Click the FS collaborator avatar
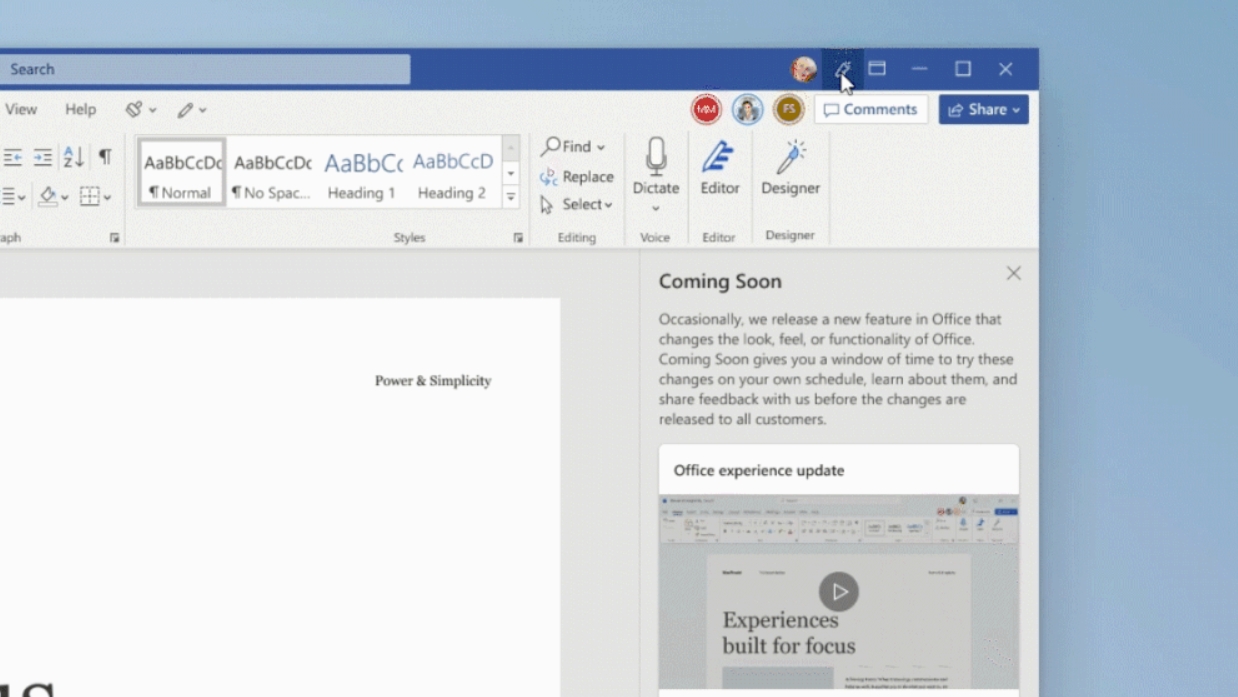 [x=788, y=109]
